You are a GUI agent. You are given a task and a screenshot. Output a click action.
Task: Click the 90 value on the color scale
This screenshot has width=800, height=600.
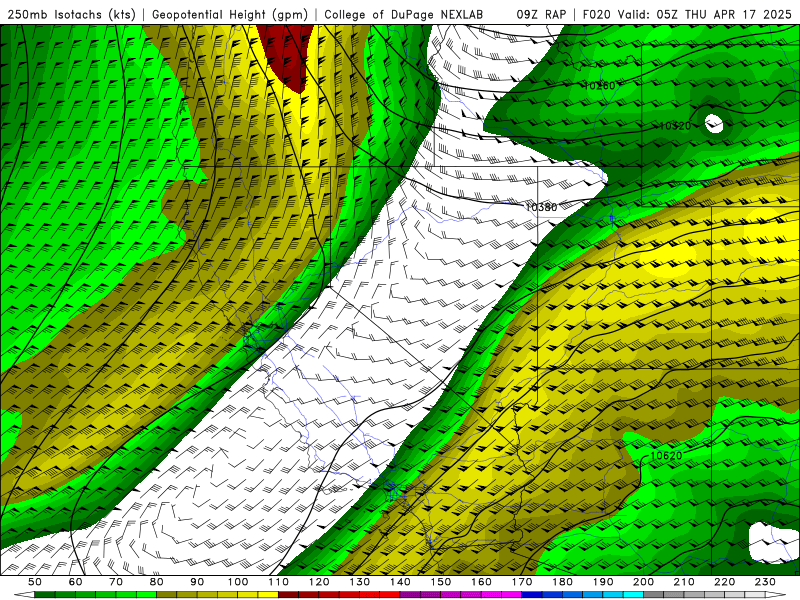197,582
